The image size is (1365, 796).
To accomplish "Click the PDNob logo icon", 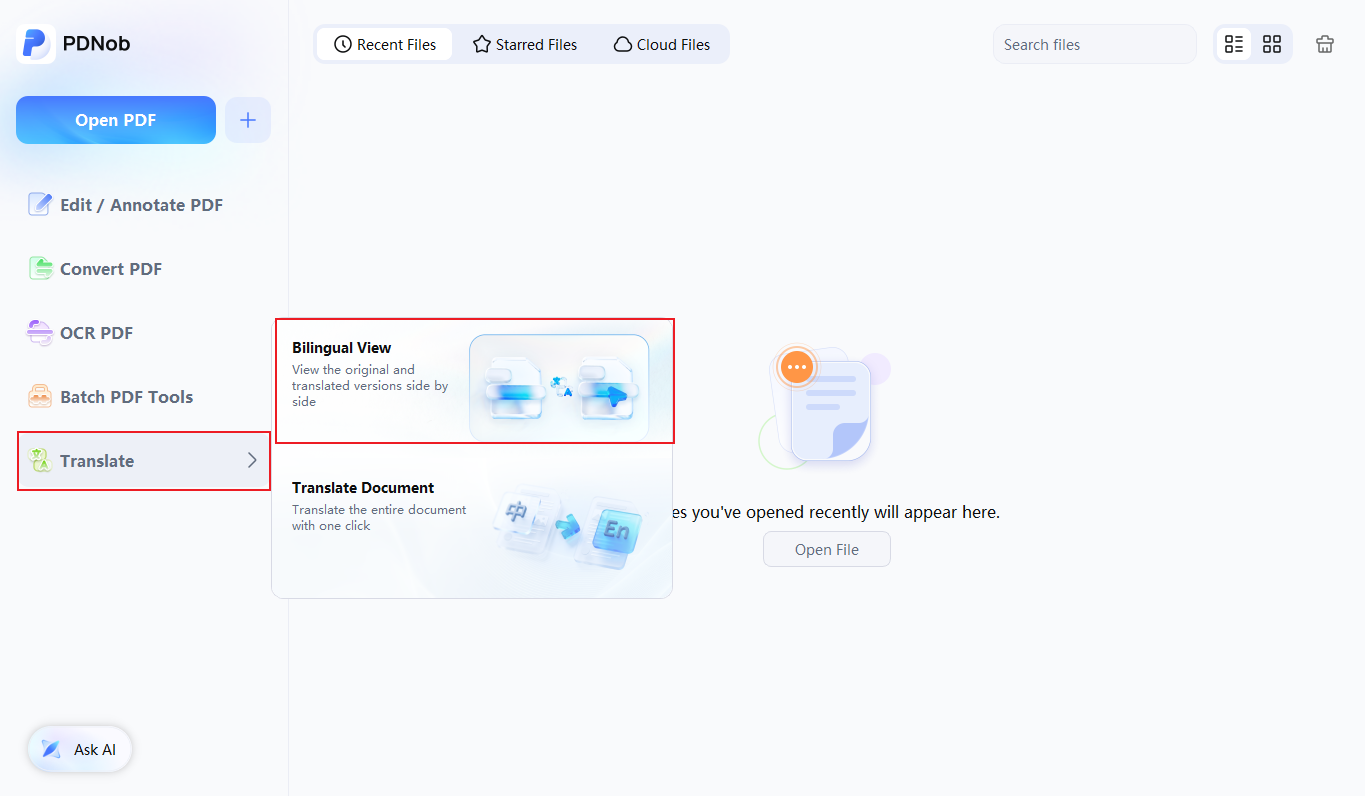I will 36,44.
